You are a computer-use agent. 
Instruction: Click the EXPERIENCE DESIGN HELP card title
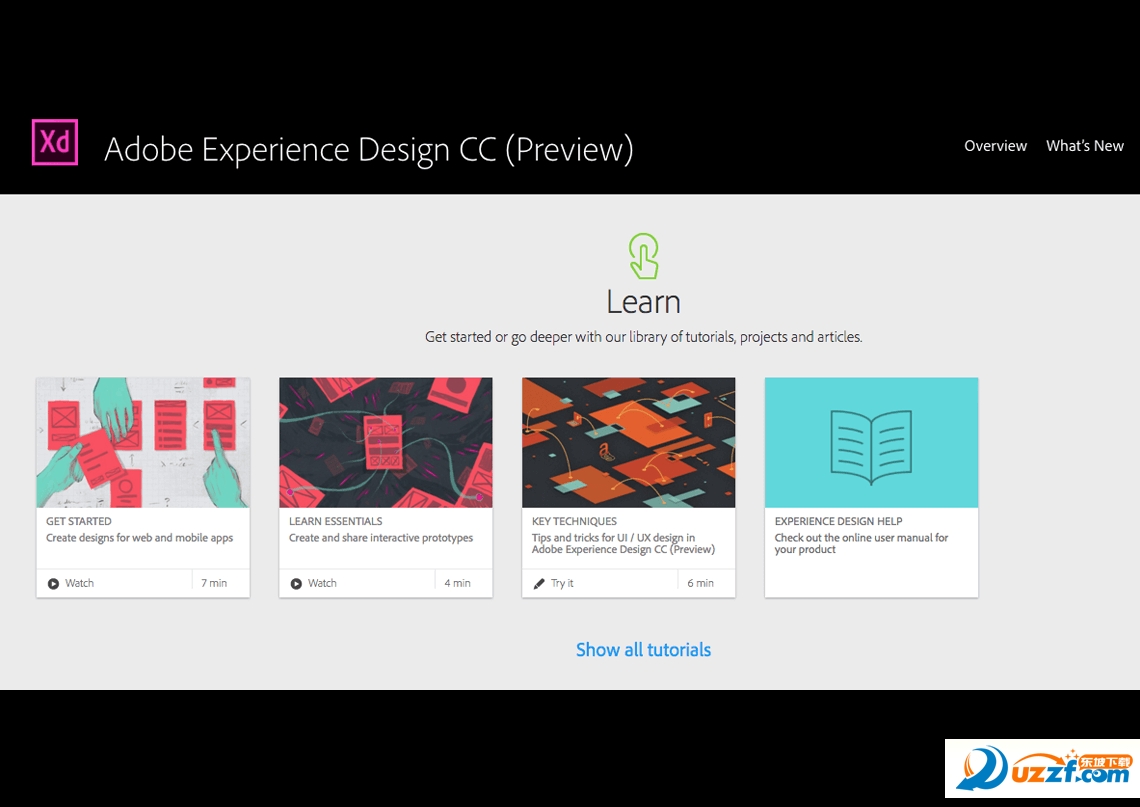click(x=838, y=521)
